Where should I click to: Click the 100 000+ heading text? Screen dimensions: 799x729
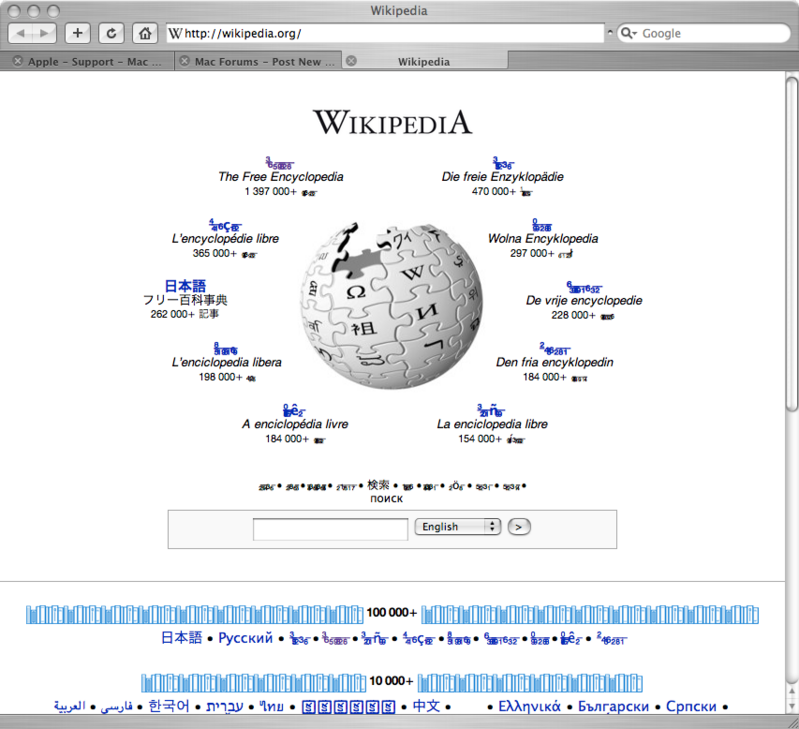click(391, 612)
